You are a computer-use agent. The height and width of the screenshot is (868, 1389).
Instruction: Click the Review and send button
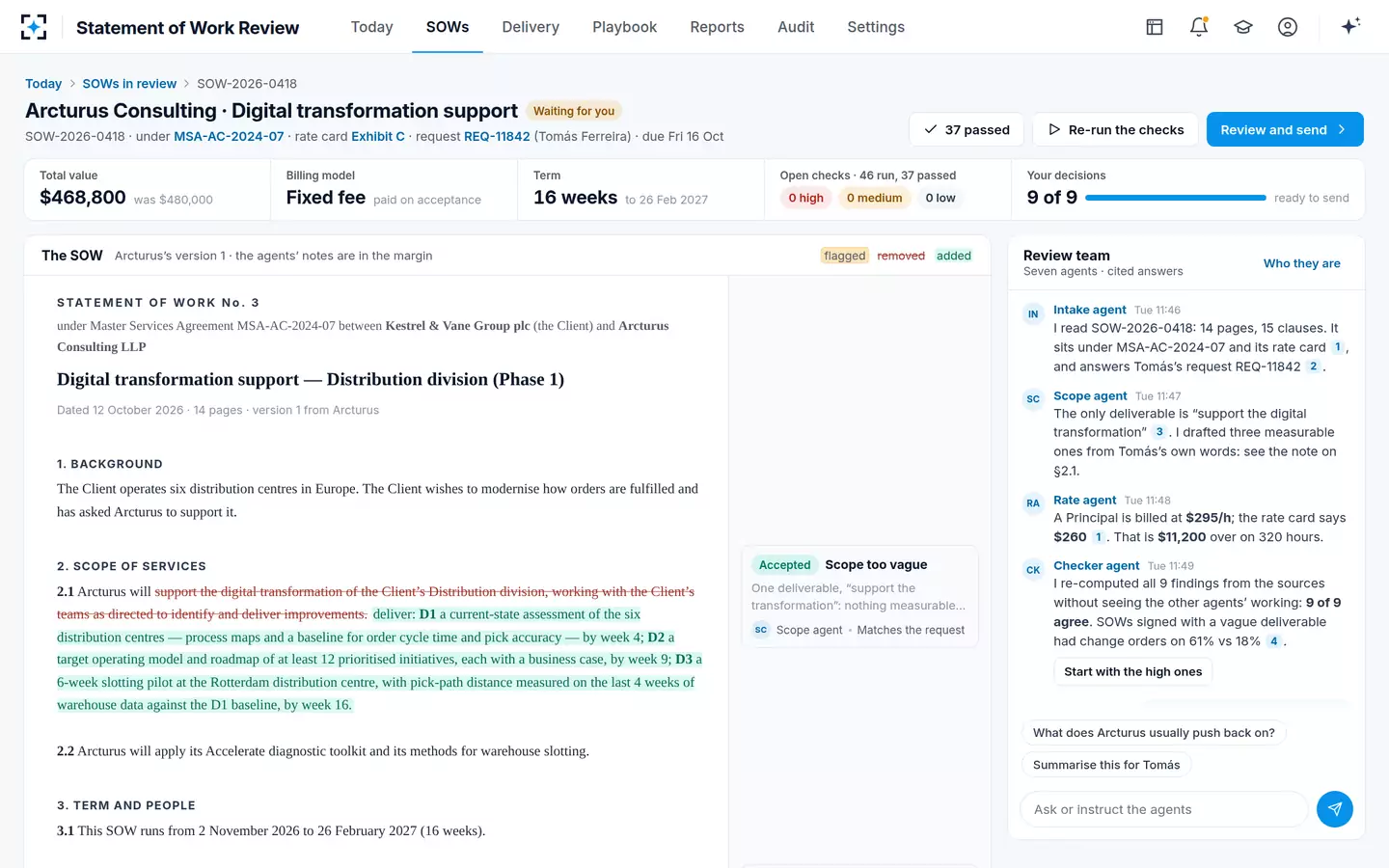[1285, 129]
